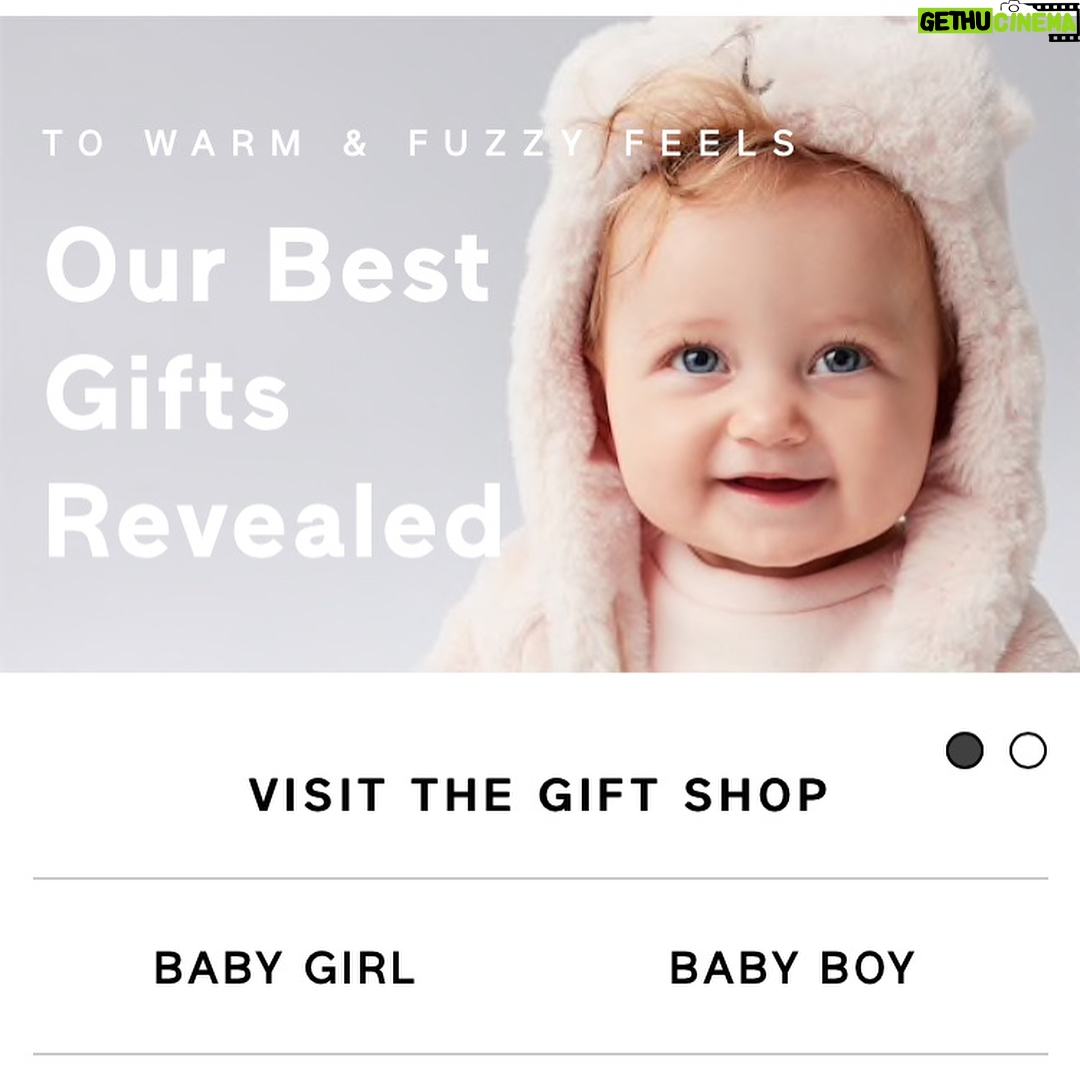Click the Our Best Gifts Revealed headline
The height and width of the screenshot is (1080, 1080).
(273, 393)
